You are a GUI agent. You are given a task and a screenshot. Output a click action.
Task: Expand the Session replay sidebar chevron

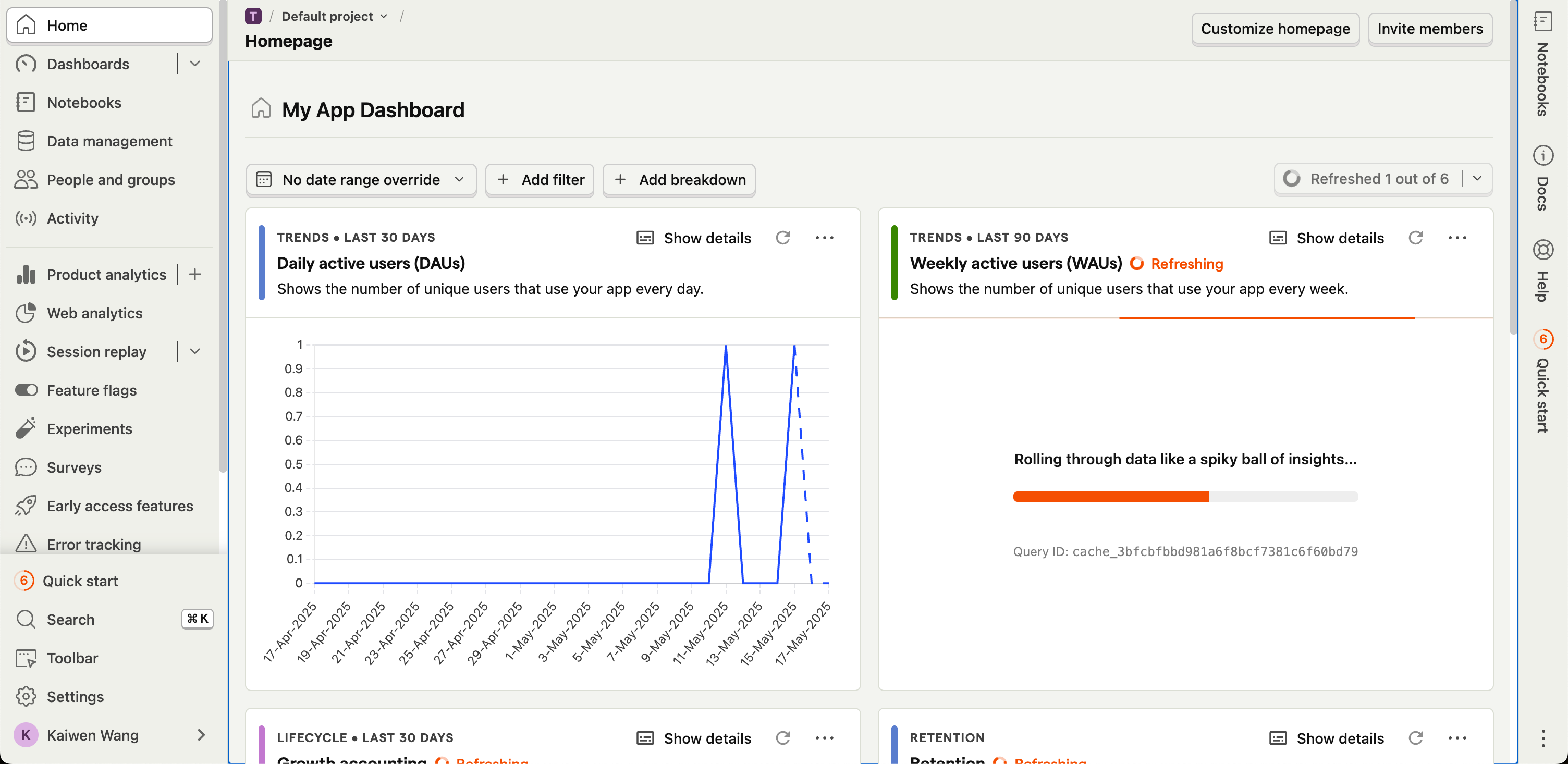[195, 351]
